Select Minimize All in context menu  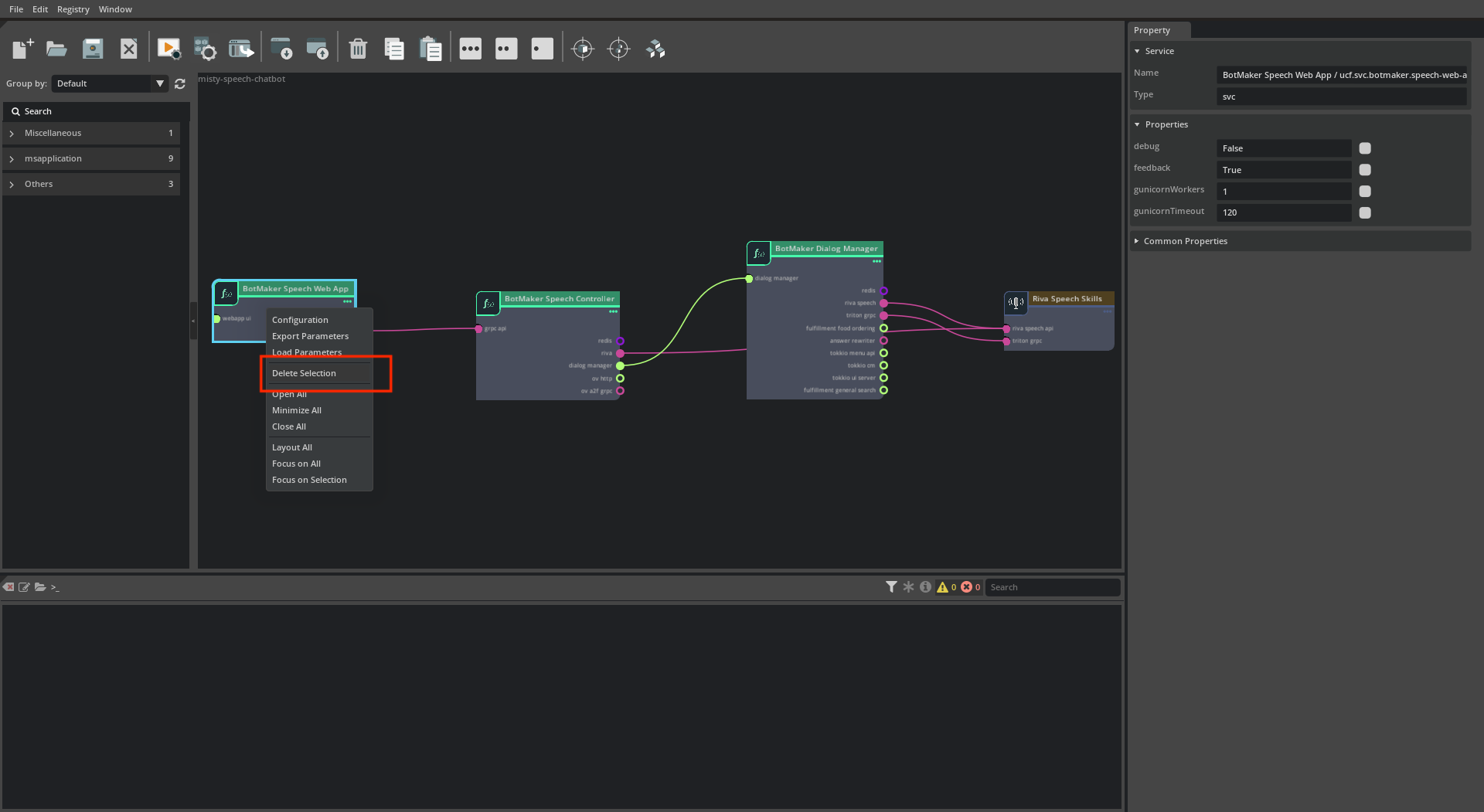[x=319, y=410]
